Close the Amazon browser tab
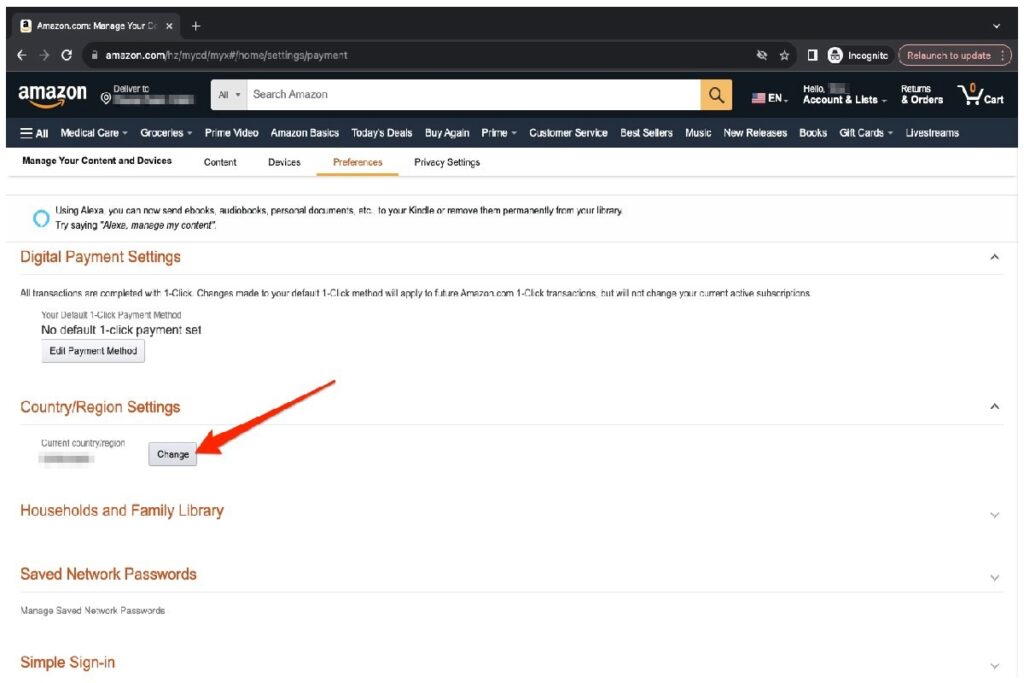1024x683 pixels. (x=169, y=26)
